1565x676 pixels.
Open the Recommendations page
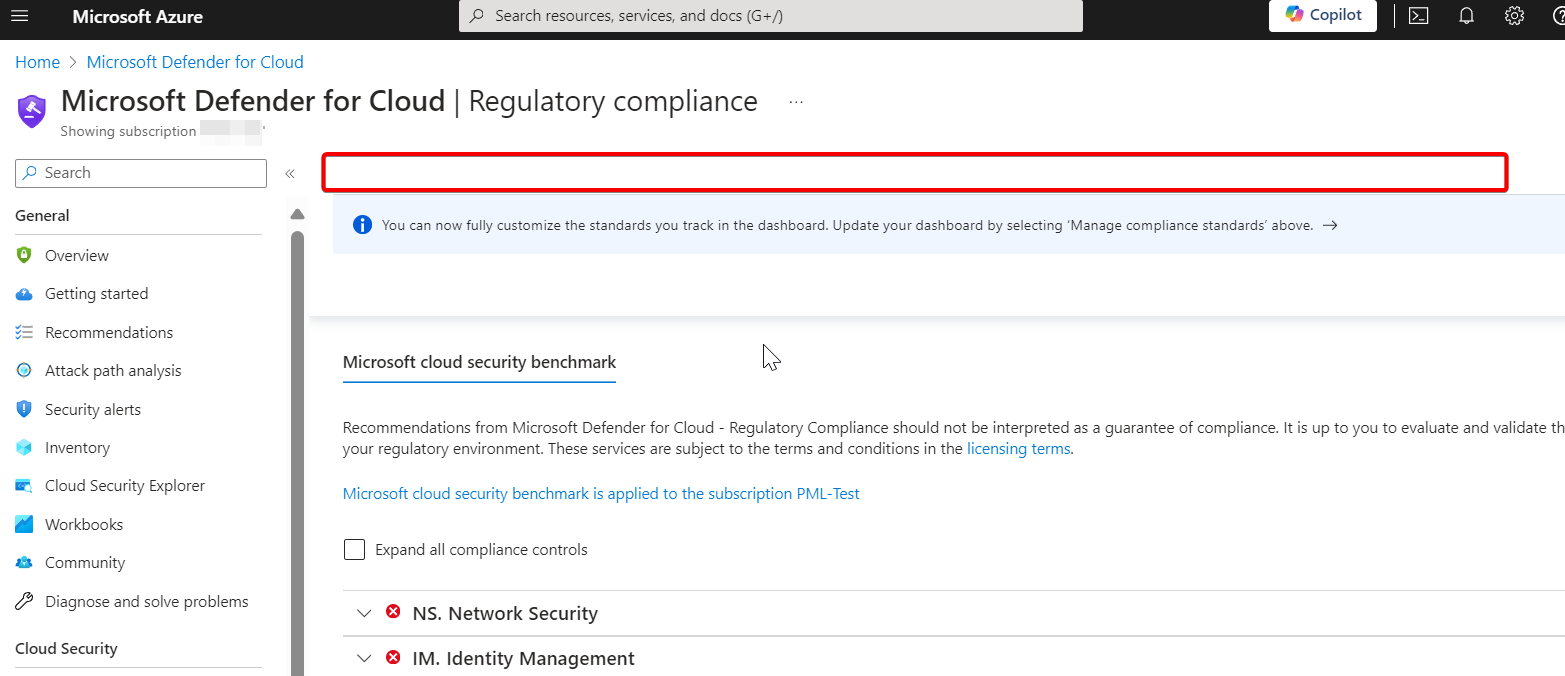click(108, 331)
